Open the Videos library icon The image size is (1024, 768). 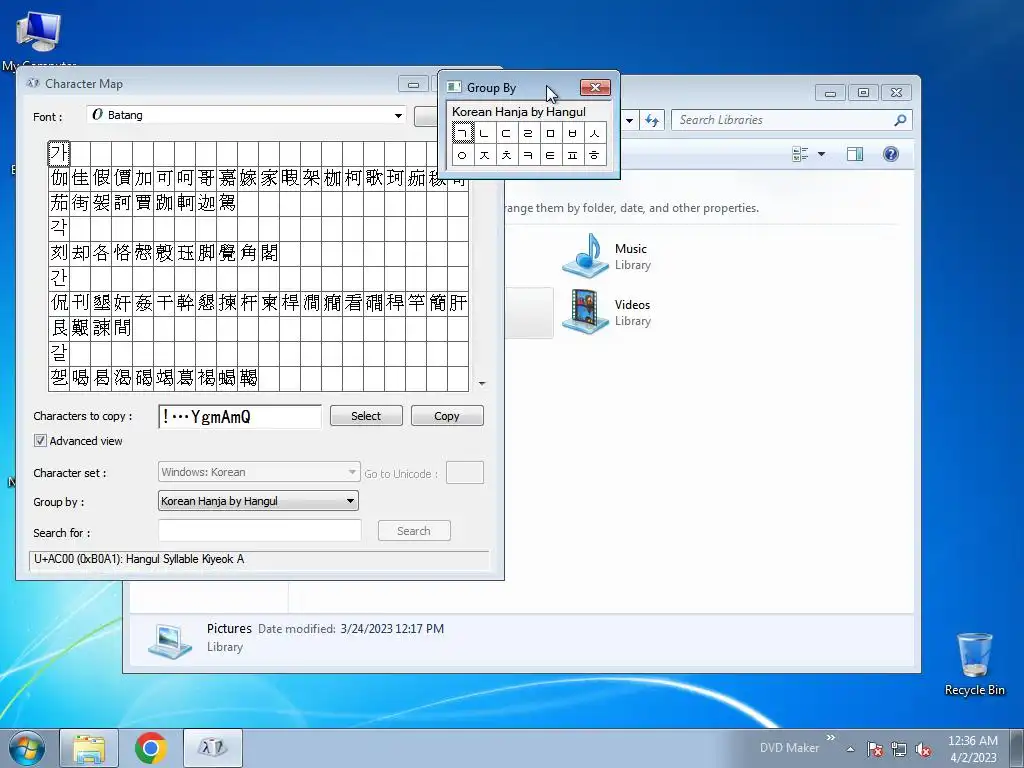pos(586,312)
